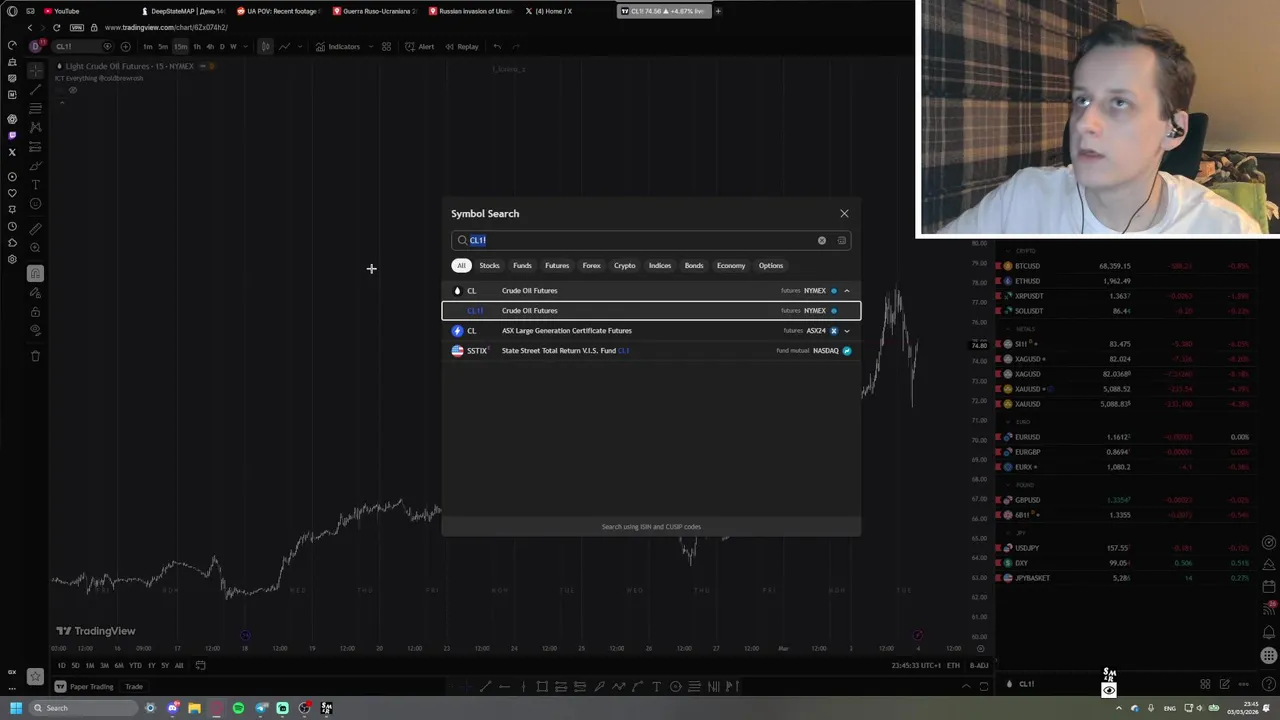Collapse the CL NYMEX Crude Oil row
Image resolution: width=1280 pixels, height=720 pixels.
pyautogui.click(x=847, y=291)
